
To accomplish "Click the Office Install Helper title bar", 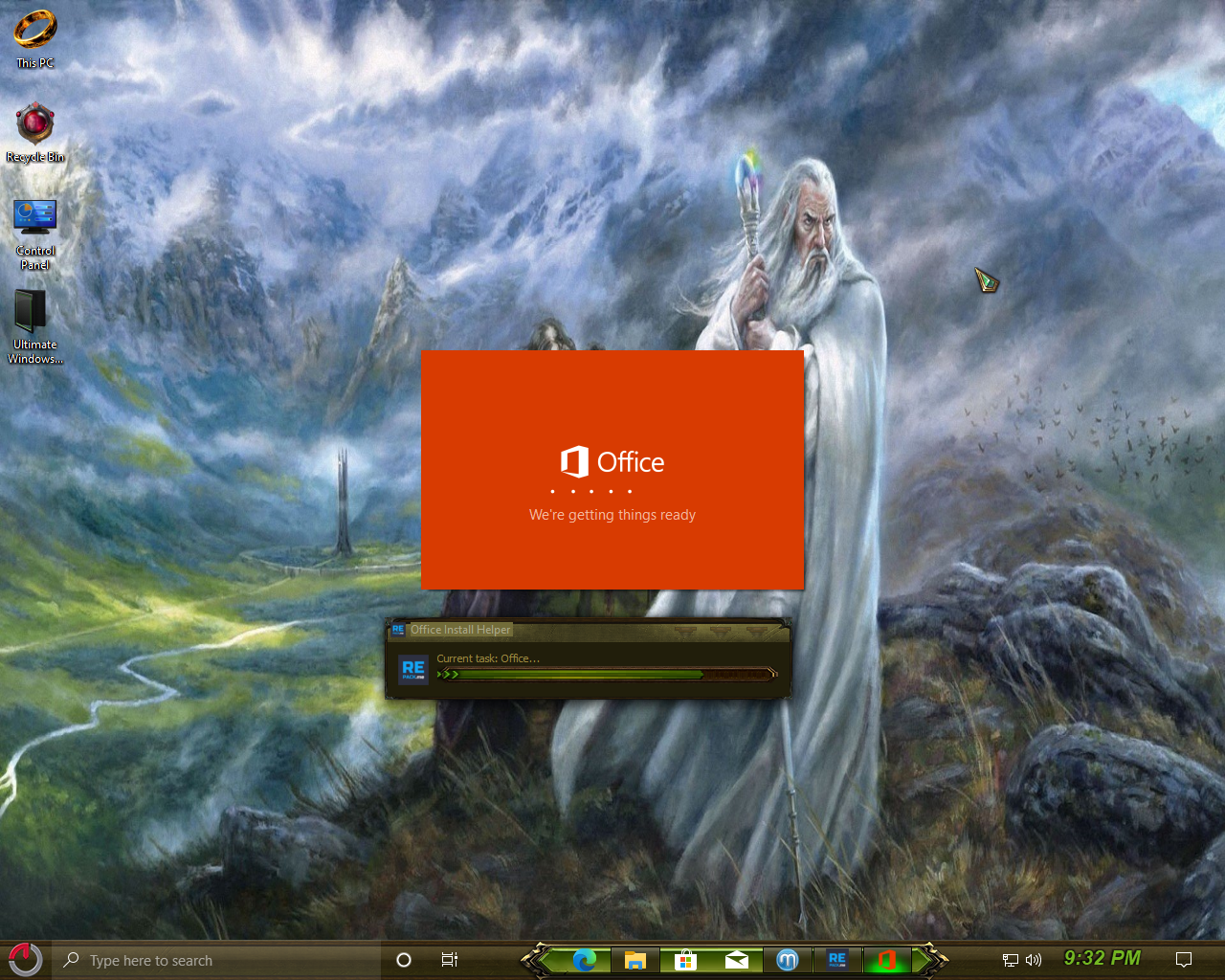I will coord(589,630).
